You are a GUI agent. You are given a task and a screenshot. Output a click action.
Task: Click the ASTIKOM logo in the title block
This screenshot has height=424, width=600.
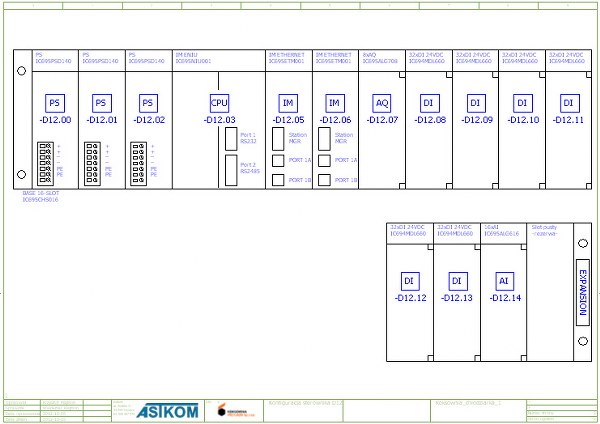166,411
